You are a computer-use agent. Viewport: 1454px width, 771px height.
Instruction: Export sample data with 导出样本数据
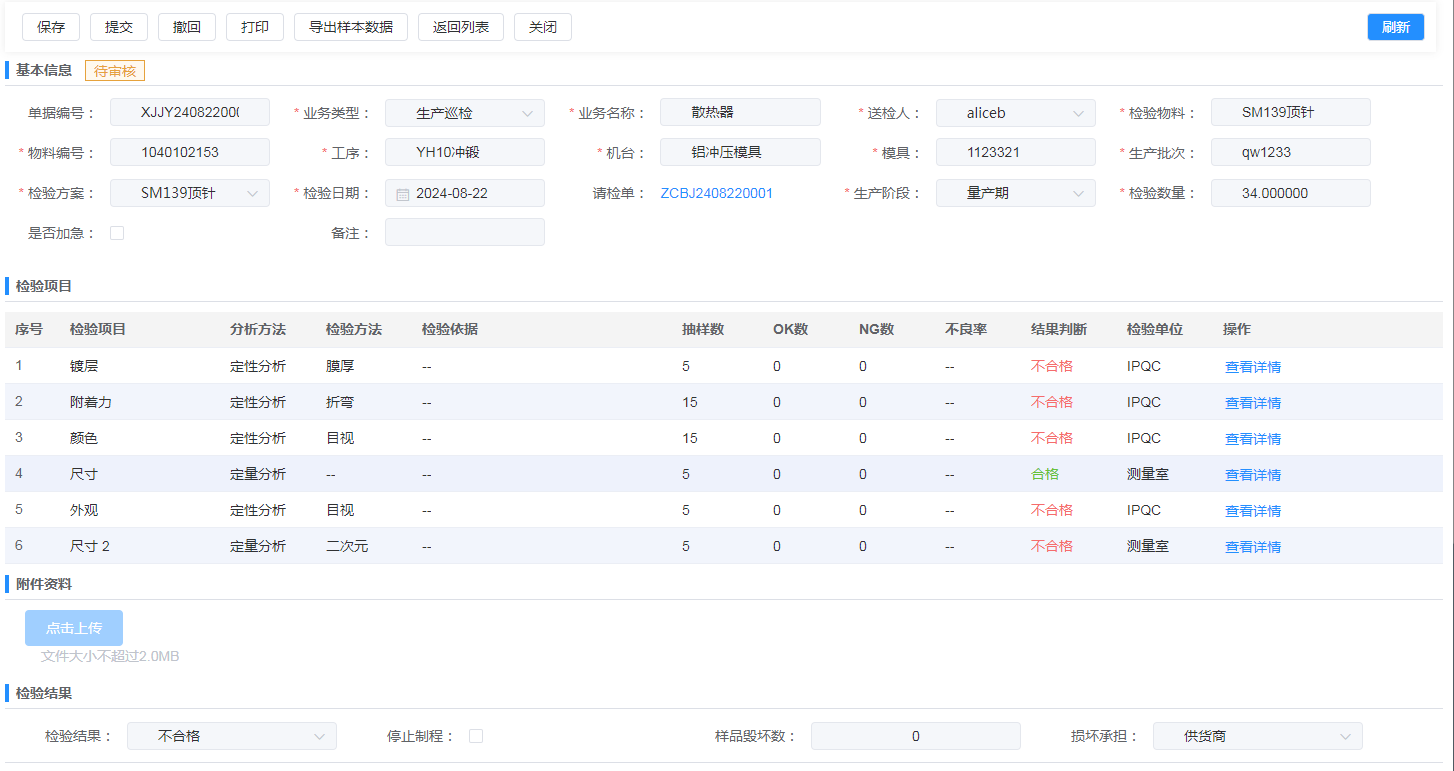pos(351,27)
